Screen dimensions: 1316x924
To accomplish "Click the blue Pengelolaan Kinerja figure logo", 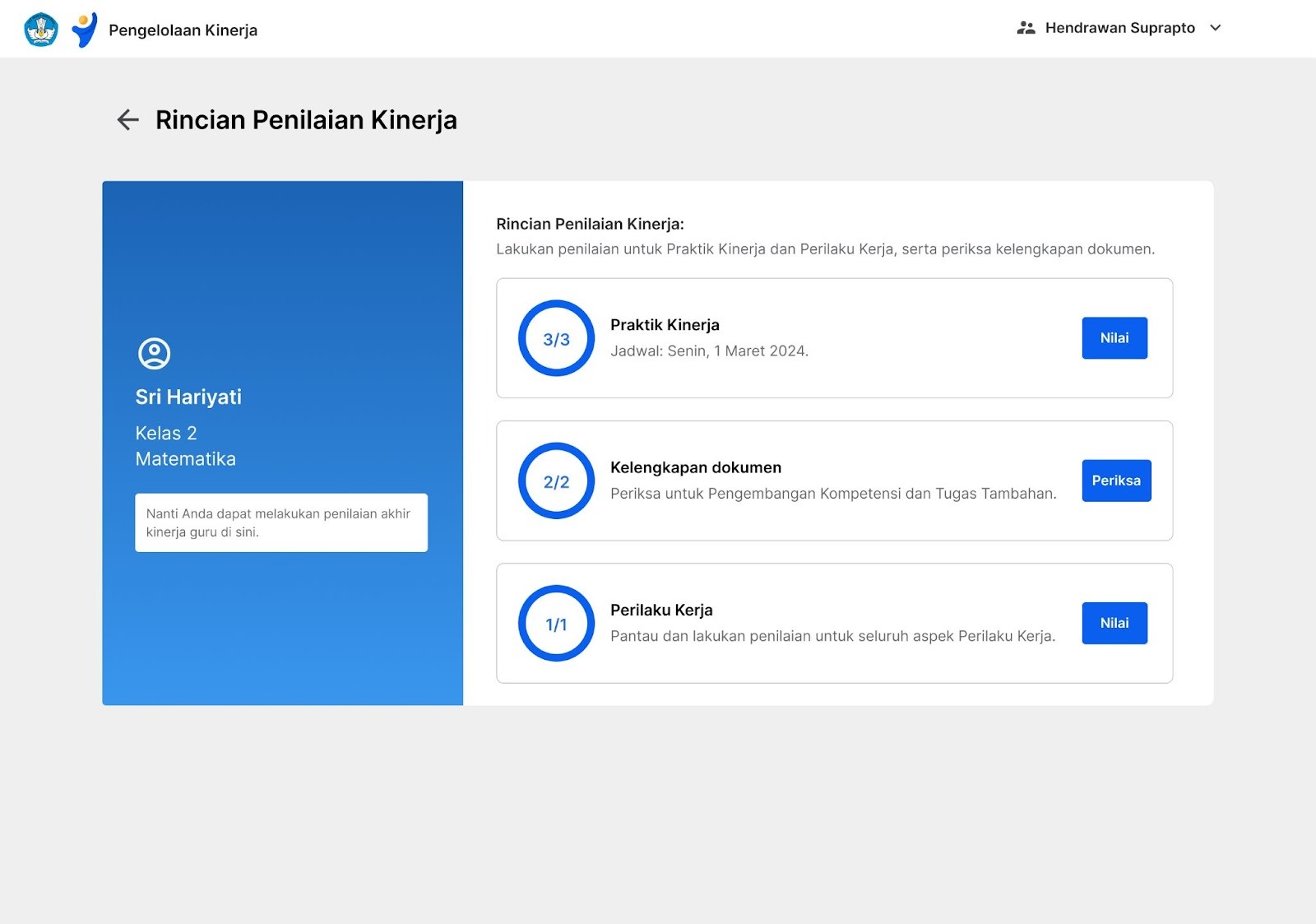I will tap(84, 30).
